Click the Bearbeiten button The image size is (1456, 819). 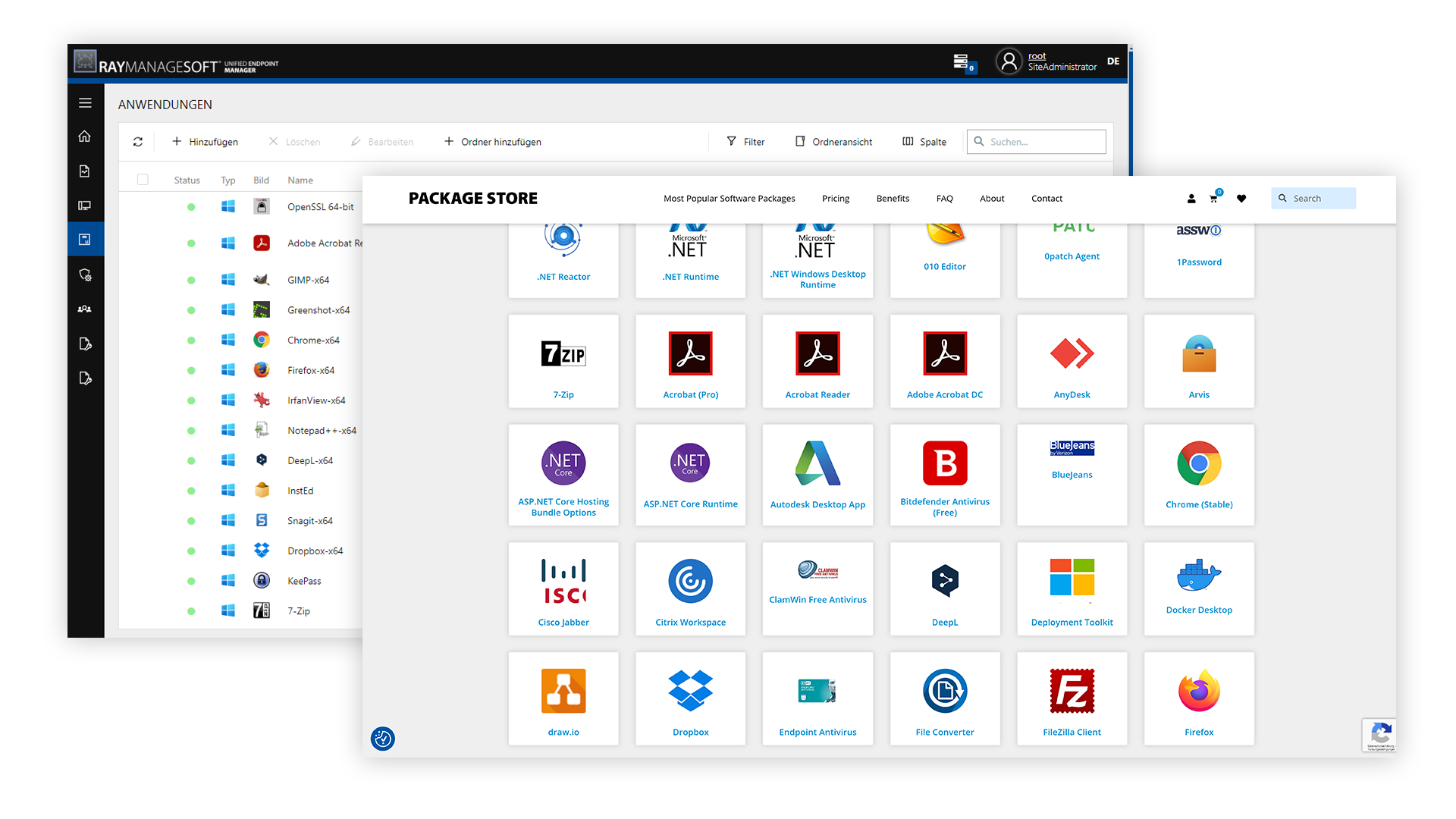382,142
